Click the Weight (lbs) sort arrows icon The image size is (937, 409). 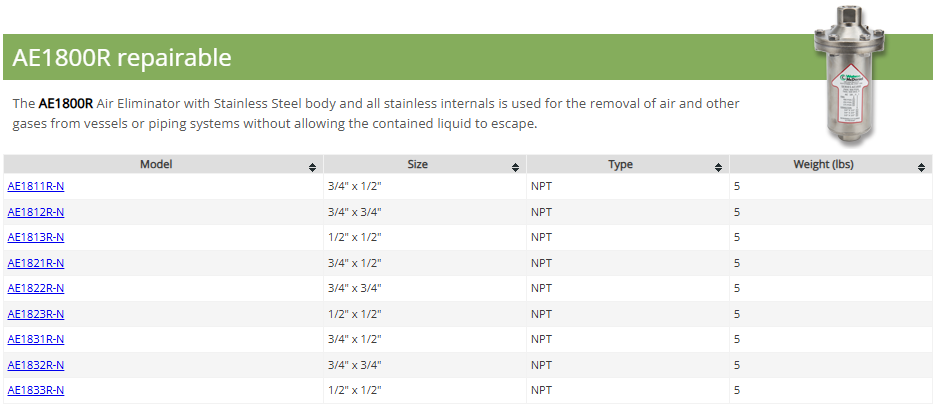point(922,167)
